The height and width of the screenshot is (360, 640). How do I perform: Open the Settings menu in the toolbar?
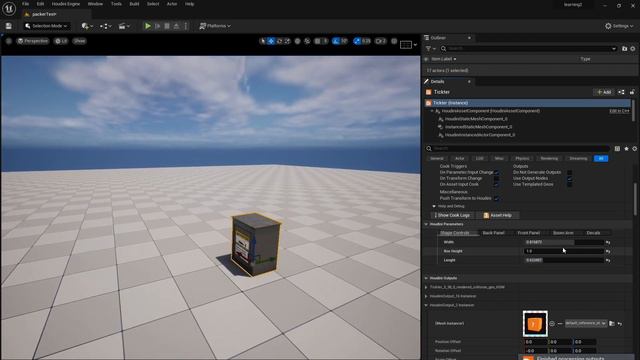point(619,26)
